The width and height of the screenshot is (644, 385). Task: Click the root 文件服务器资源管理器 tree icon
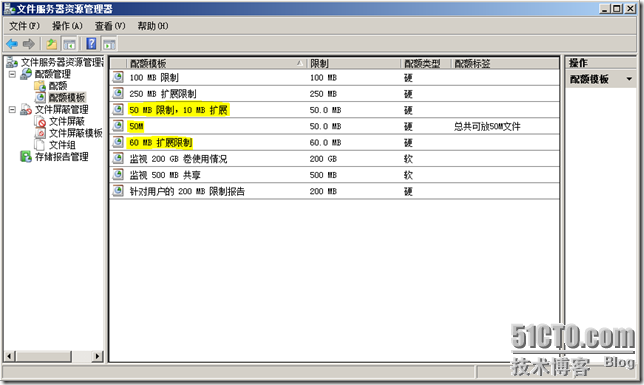click(12, 62)
